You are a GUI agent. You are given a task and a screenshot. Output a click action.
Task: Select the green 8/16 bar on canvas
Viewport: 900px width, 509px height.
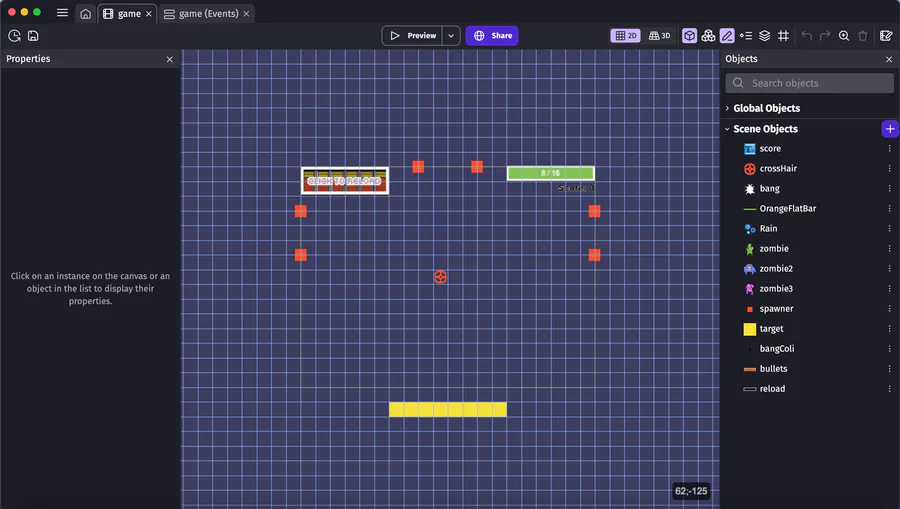[550, 173]
